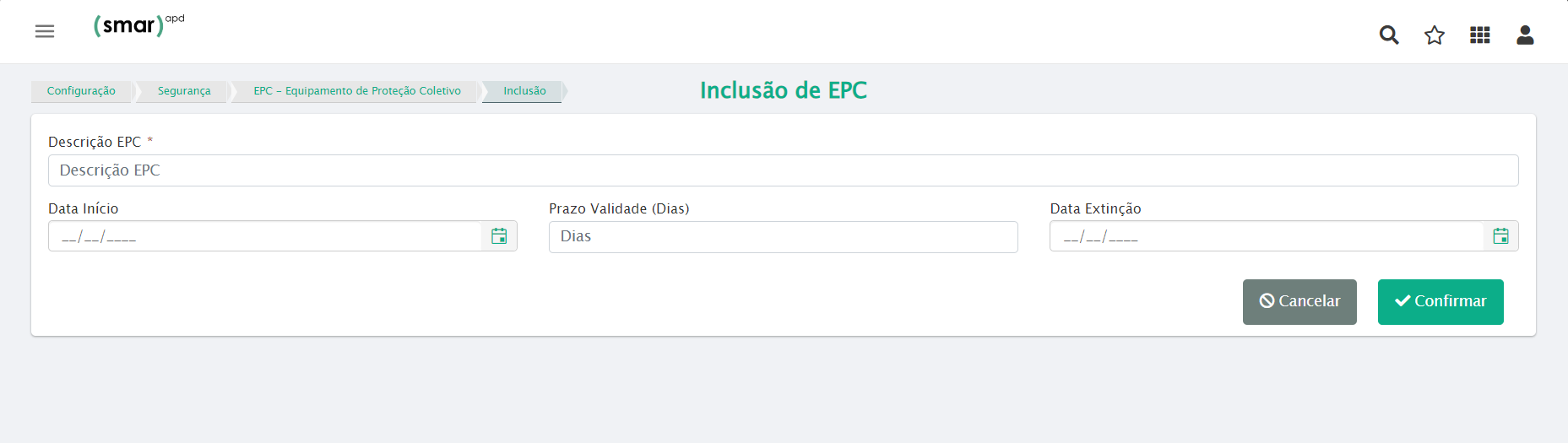This screenshot has width=1568, height=443.
Task: Select the Inclusão breadcrumb tab
Action: click(x=524, y=91)
